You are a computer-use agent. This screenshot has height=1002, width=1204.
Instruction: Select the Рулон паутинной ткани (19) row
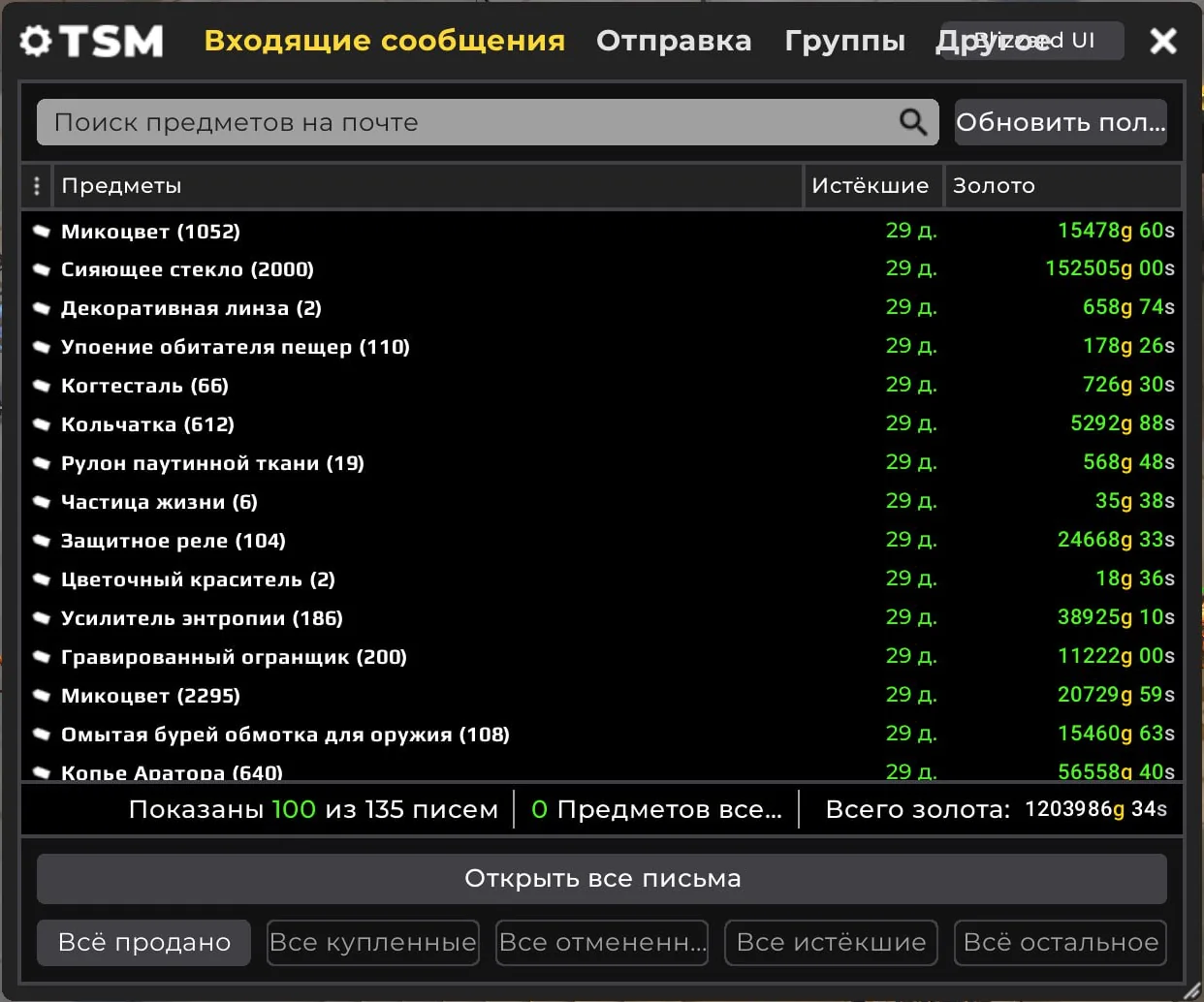point(602,463)
